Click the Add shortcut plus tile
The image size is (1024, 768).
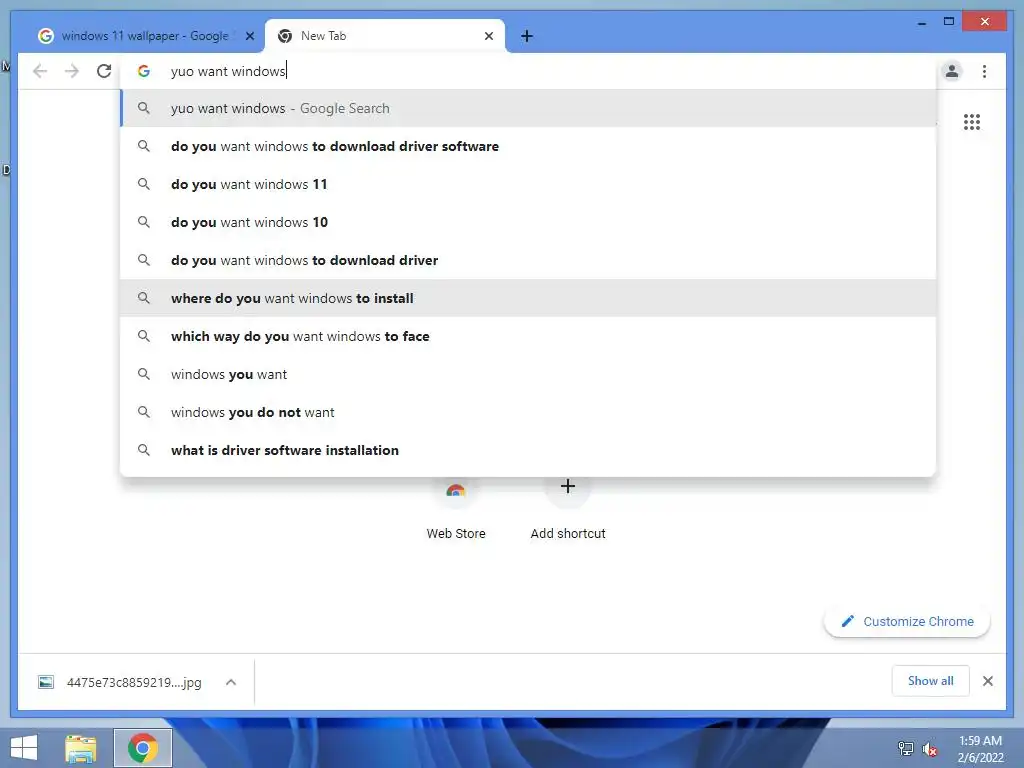[x=568, y=509]
